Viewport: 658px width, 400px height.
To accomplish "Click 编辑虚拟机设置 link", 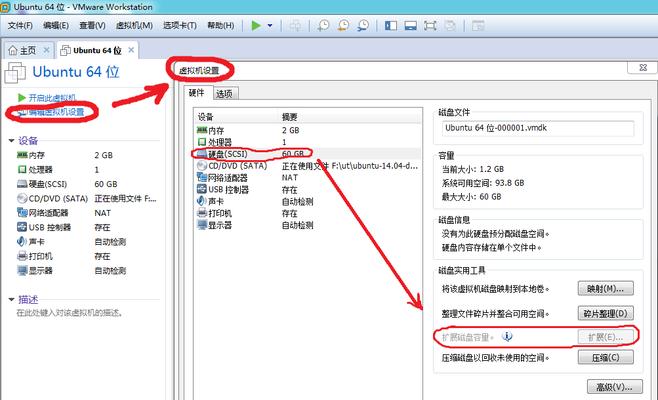I will (56, 112).
